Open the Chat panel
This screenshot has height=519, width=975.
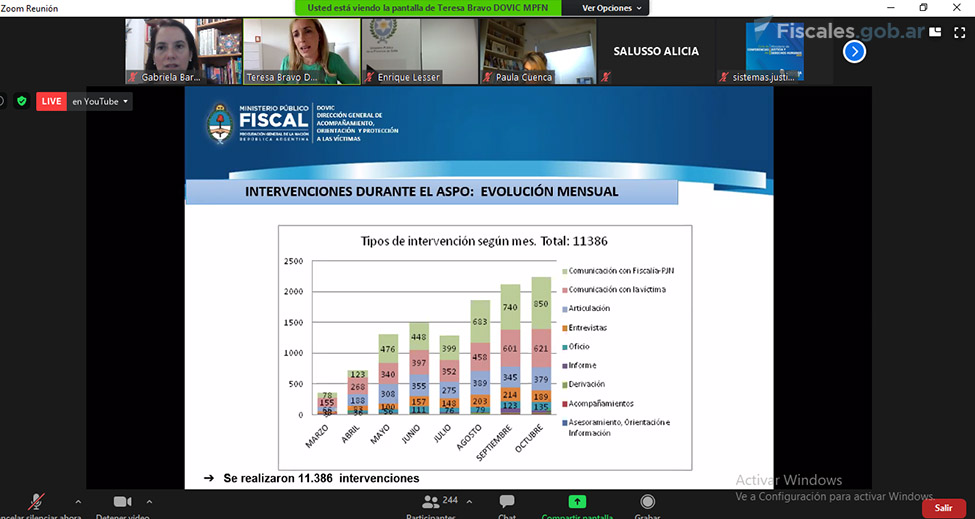tap(507, 503)
